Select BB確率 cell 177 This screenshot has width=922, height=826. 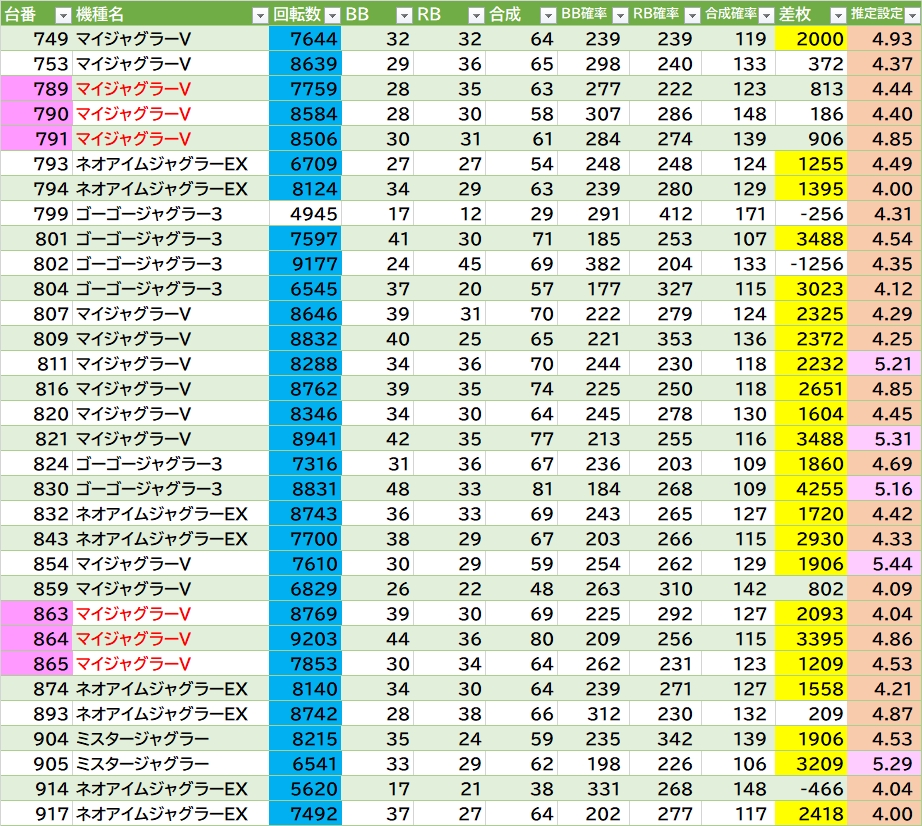click(593, 289)
